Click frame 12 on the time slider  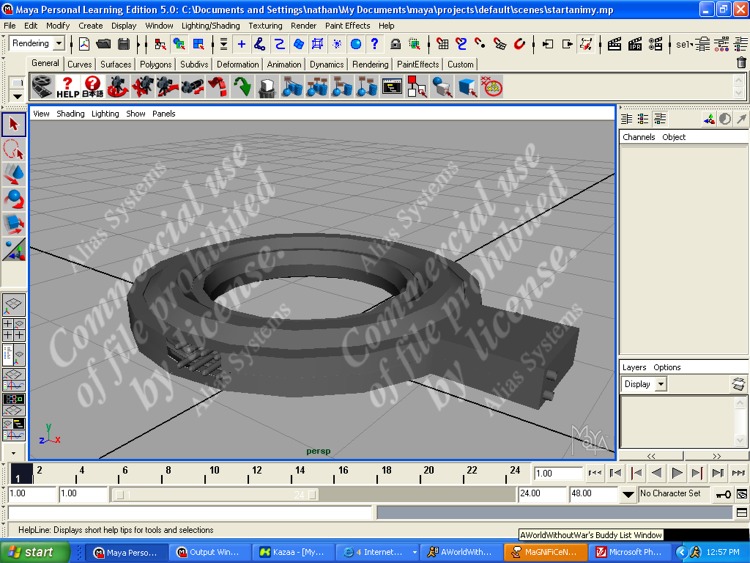256,474
